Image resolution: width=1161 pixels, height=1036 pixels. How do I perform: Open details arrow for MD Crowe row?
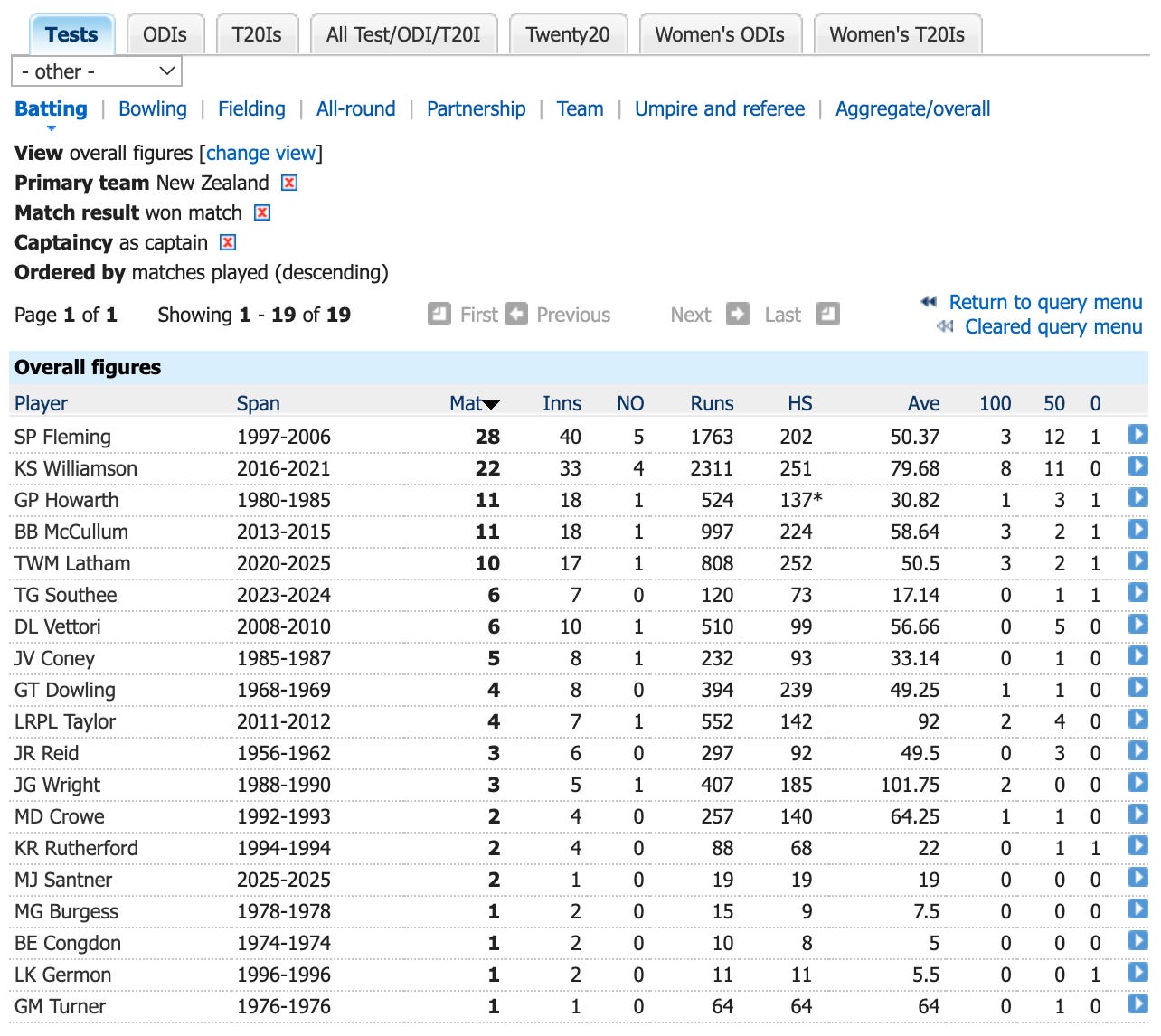1138,815
